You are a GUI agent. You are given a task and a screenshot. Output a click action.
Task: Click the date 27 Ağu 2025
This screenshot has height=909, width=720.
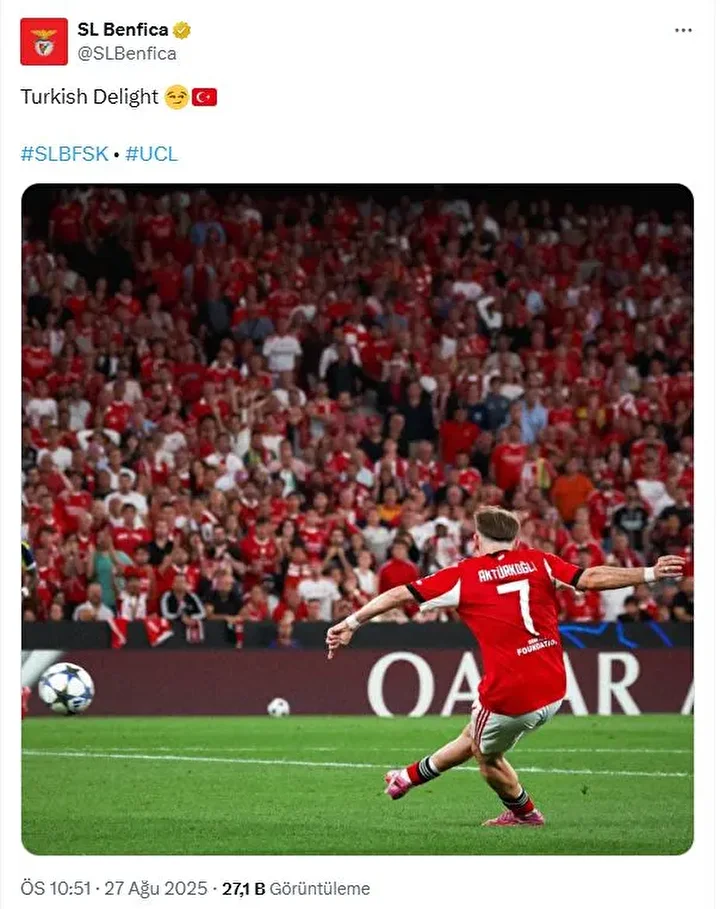point(155,888)
